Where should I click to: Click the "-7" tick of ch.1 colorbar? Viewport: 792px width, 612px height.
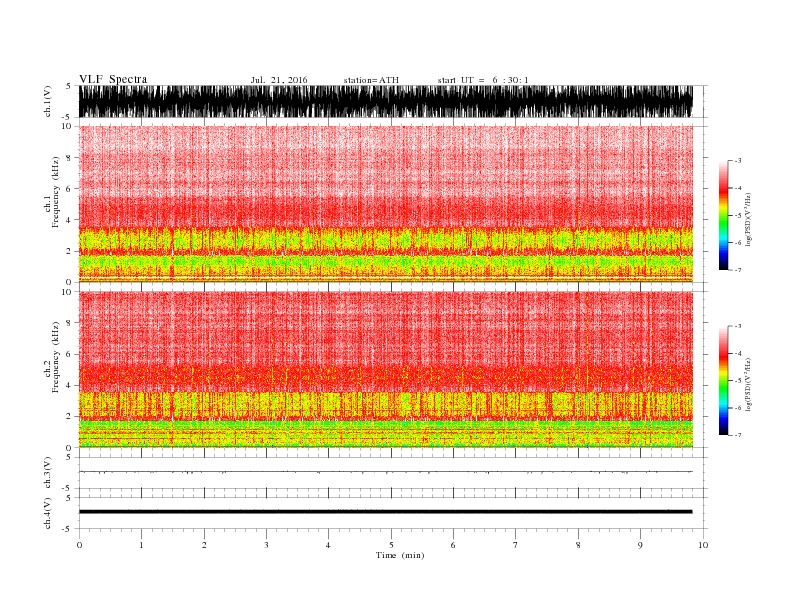pyautogui.click(x=737, y=270)
